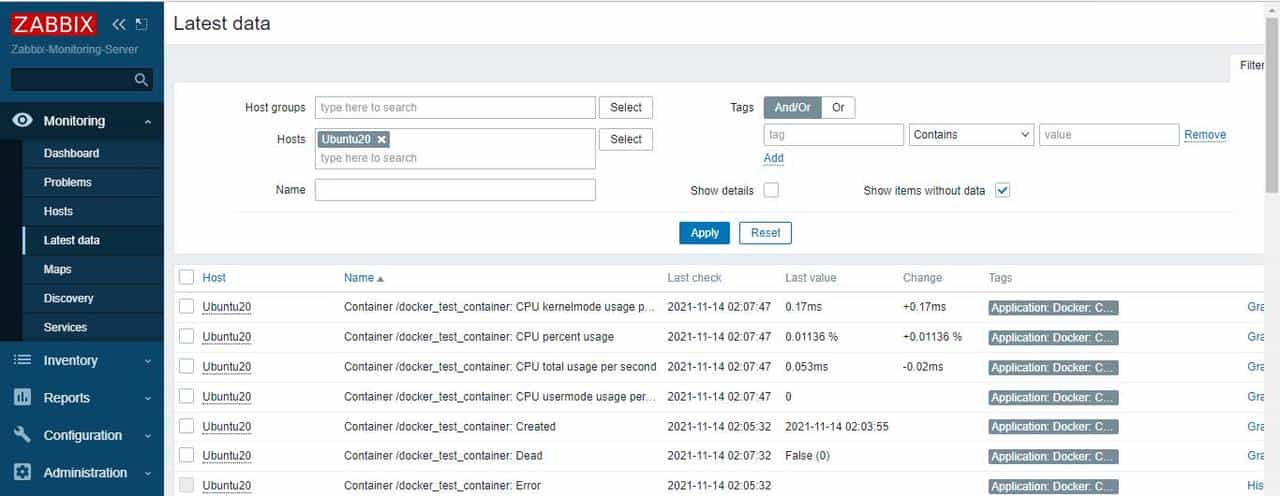Select Or tag mode
1280x496 pixels.
(838, 107)
